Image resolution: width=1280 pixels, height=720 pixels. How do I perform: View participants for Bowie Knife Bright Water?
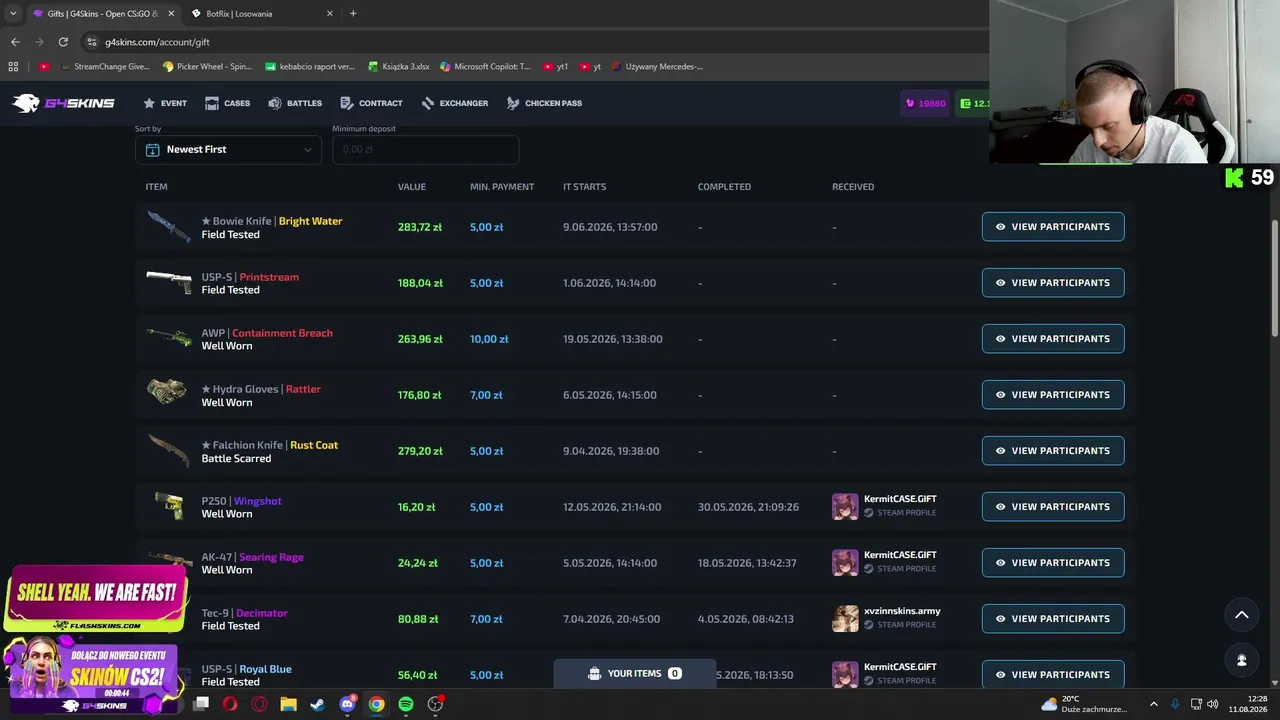(1053, 227)
